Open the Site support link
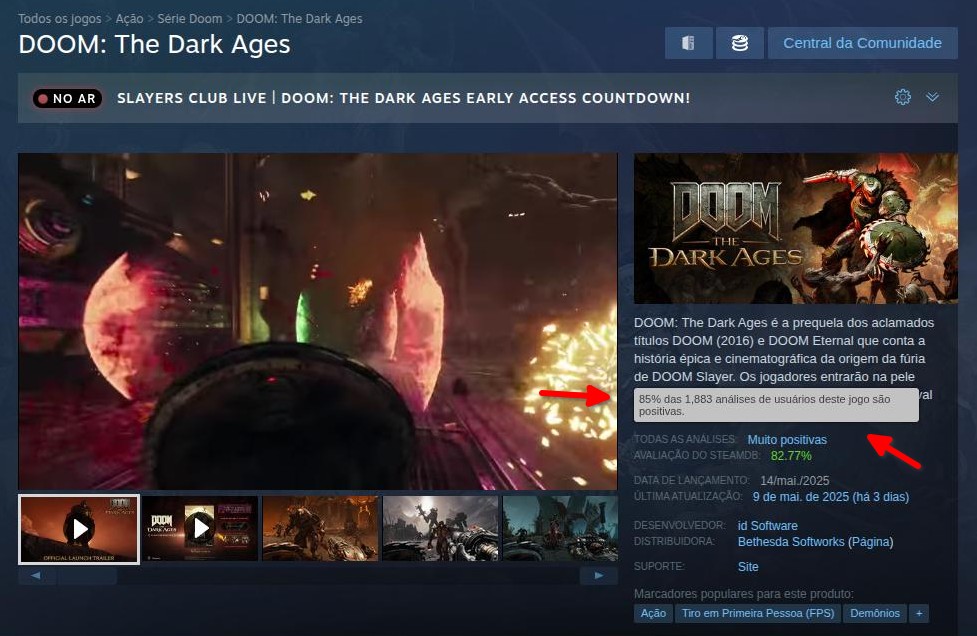 pos(748,567)
